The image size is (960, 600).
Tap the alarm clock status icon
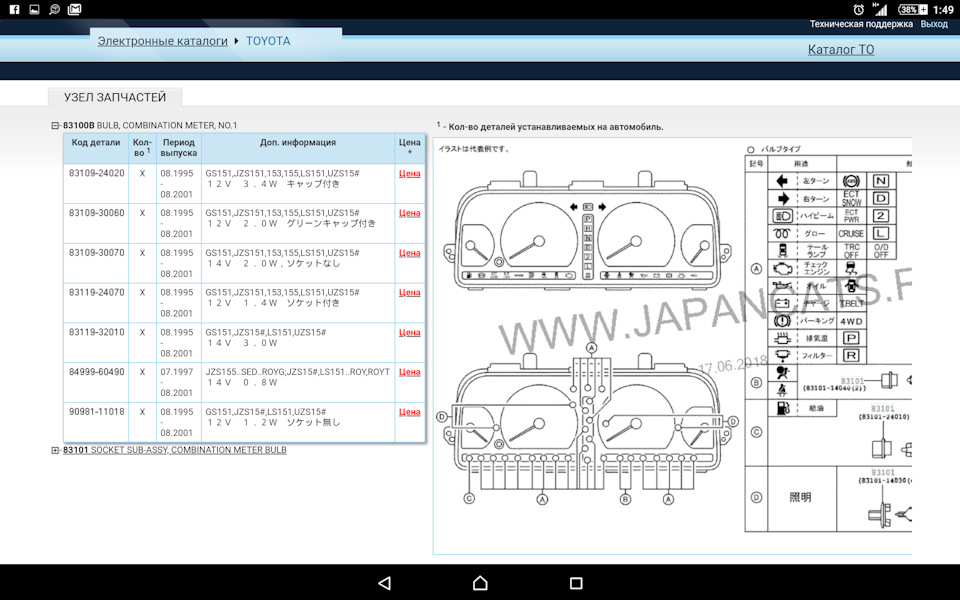pyautogui.click(x=858, y=9)
